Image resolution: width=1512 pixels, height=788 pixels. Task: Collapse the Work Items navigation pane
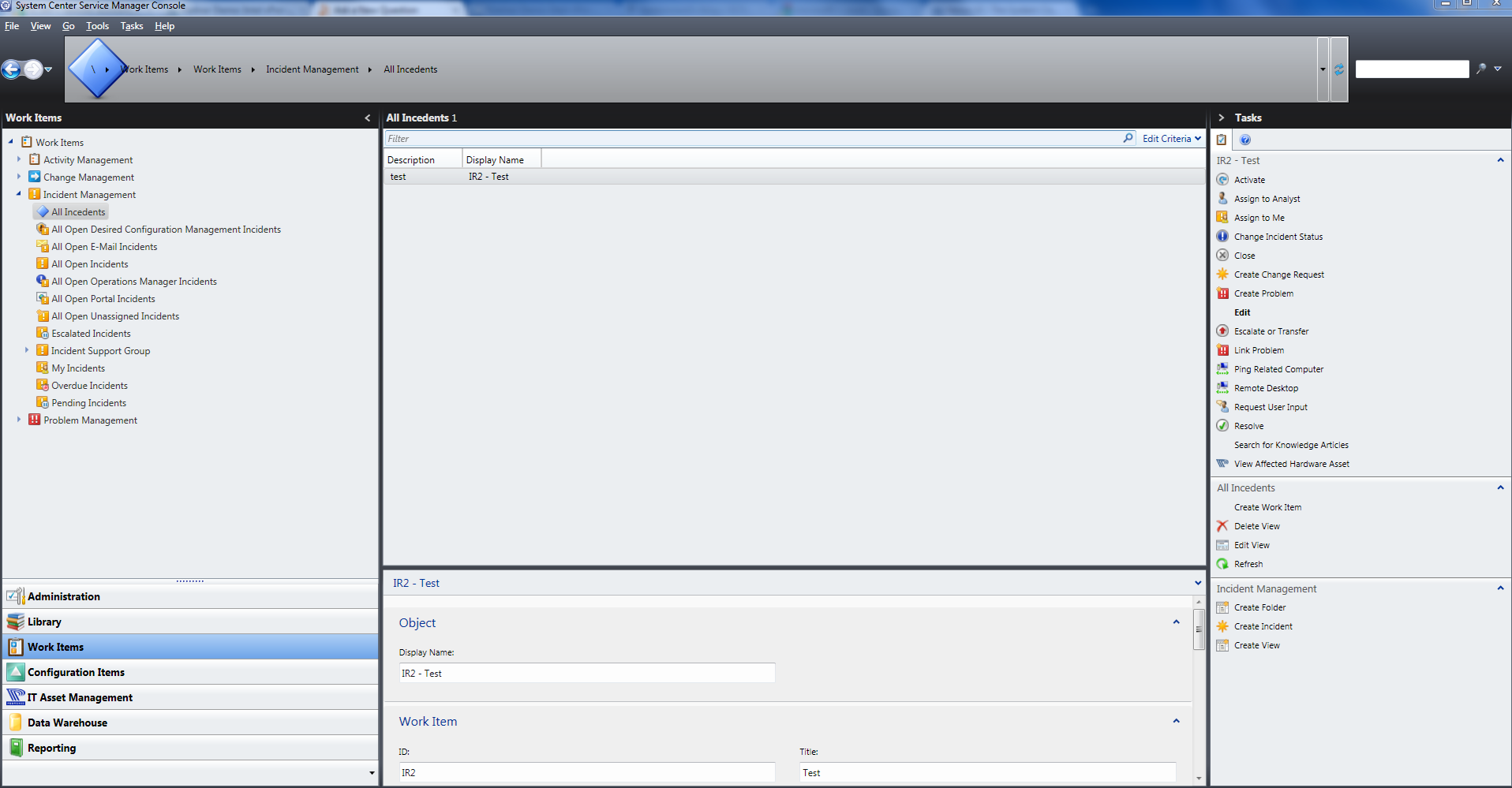click(367, 118)
